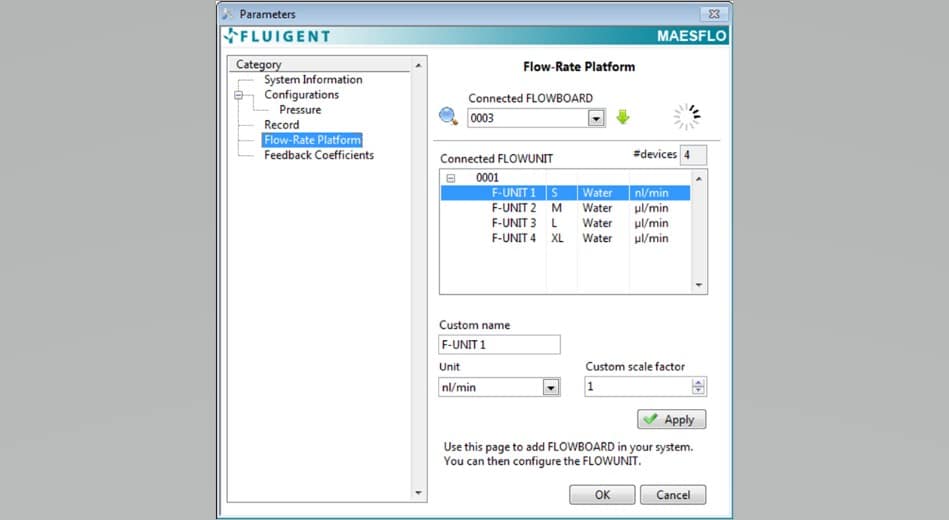
Task: Click the Custom name input field
Action: click(499, 344)
